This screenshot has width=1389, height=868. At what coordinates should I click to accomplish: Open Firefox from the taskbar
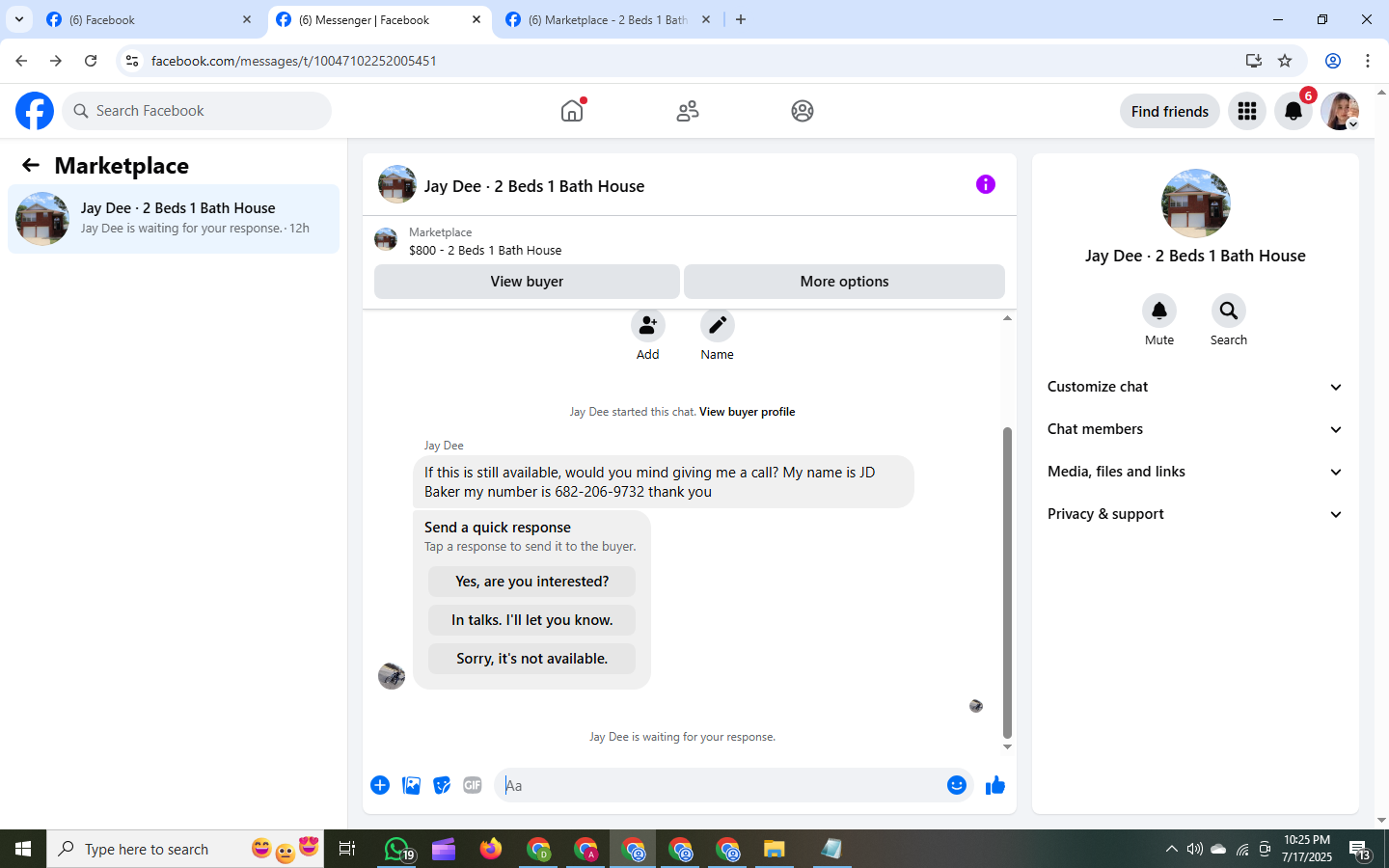491,849
